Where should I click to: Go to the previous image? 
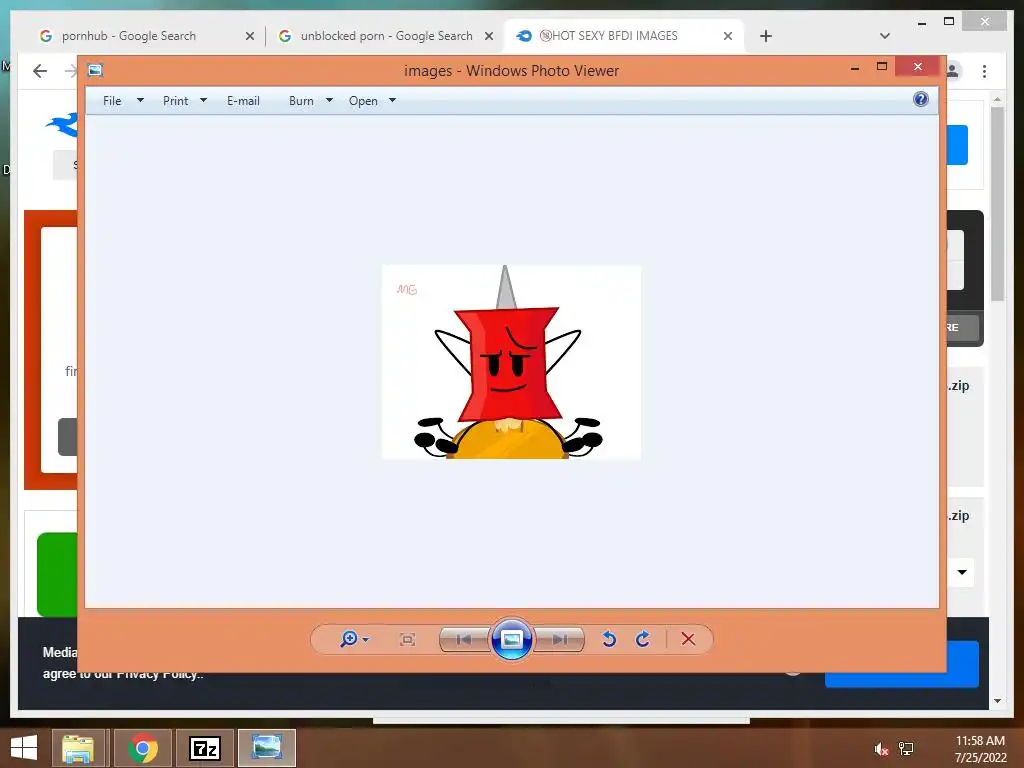(x=464, y=639)
